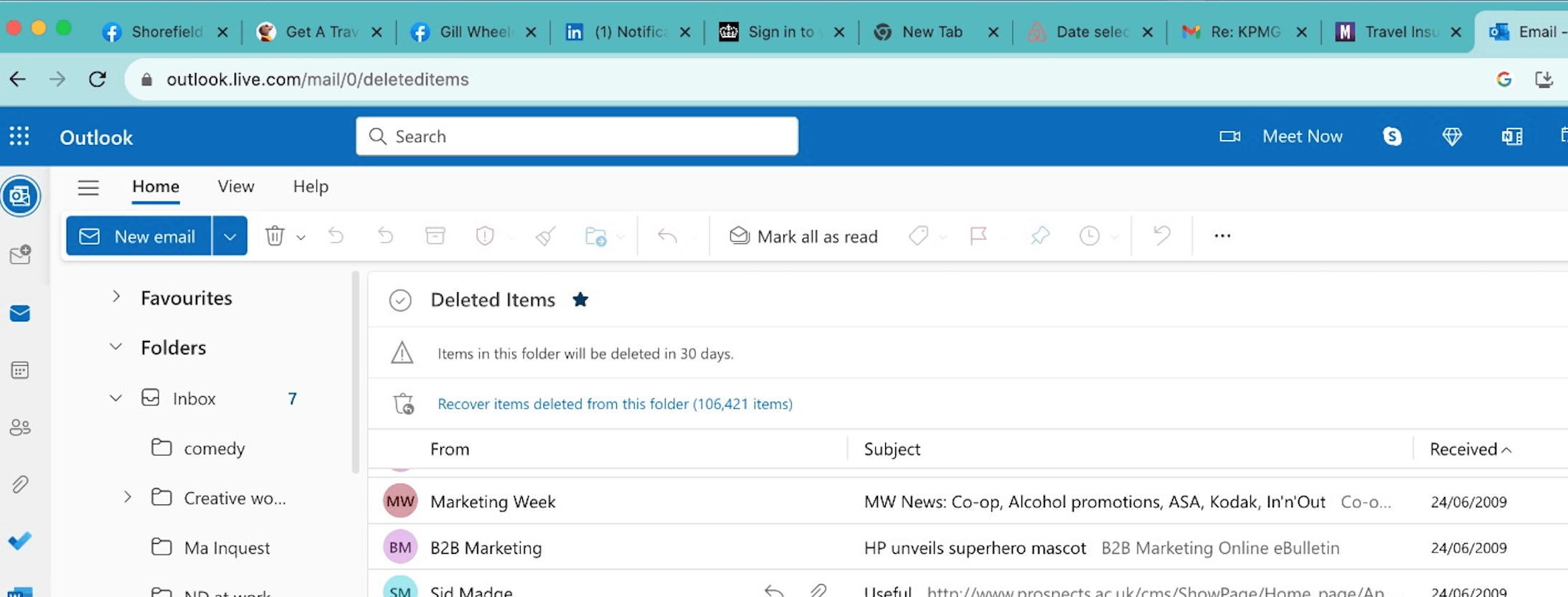Viewport: 1568px width, 597px height.
Task: Close the Travel Insu browser tab
Action: click(1455, 32)
